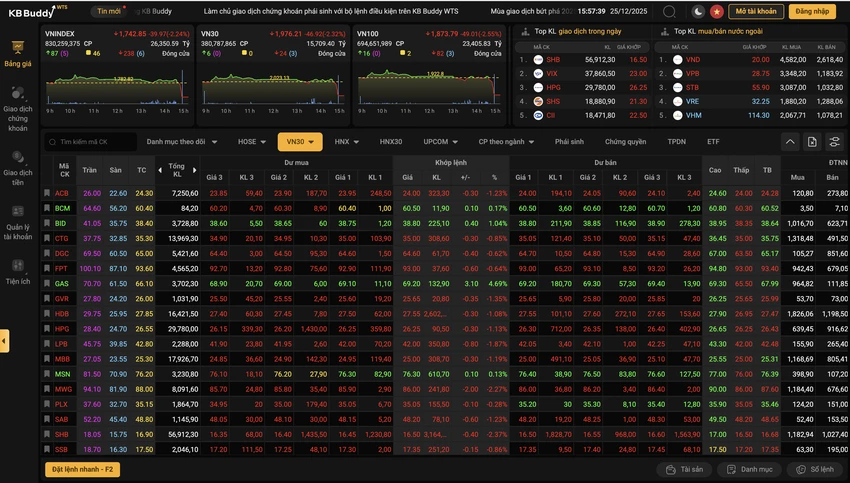Open Giao dịch tiền sidebar icon

(18, 157)
